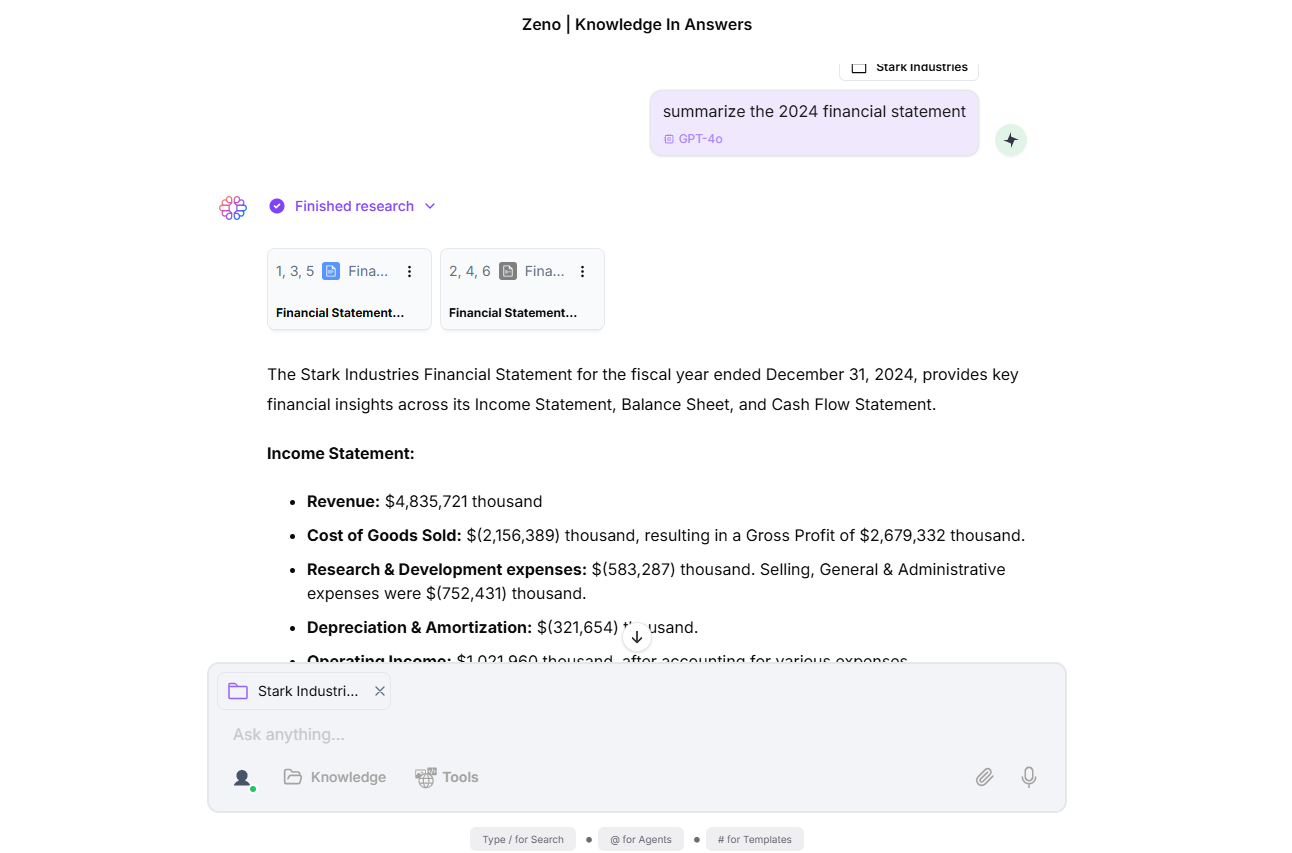This screenshot has width=1292, height=853.
Task: Open options menu on source card 2, 4, 6
Action: coord(582,271)
